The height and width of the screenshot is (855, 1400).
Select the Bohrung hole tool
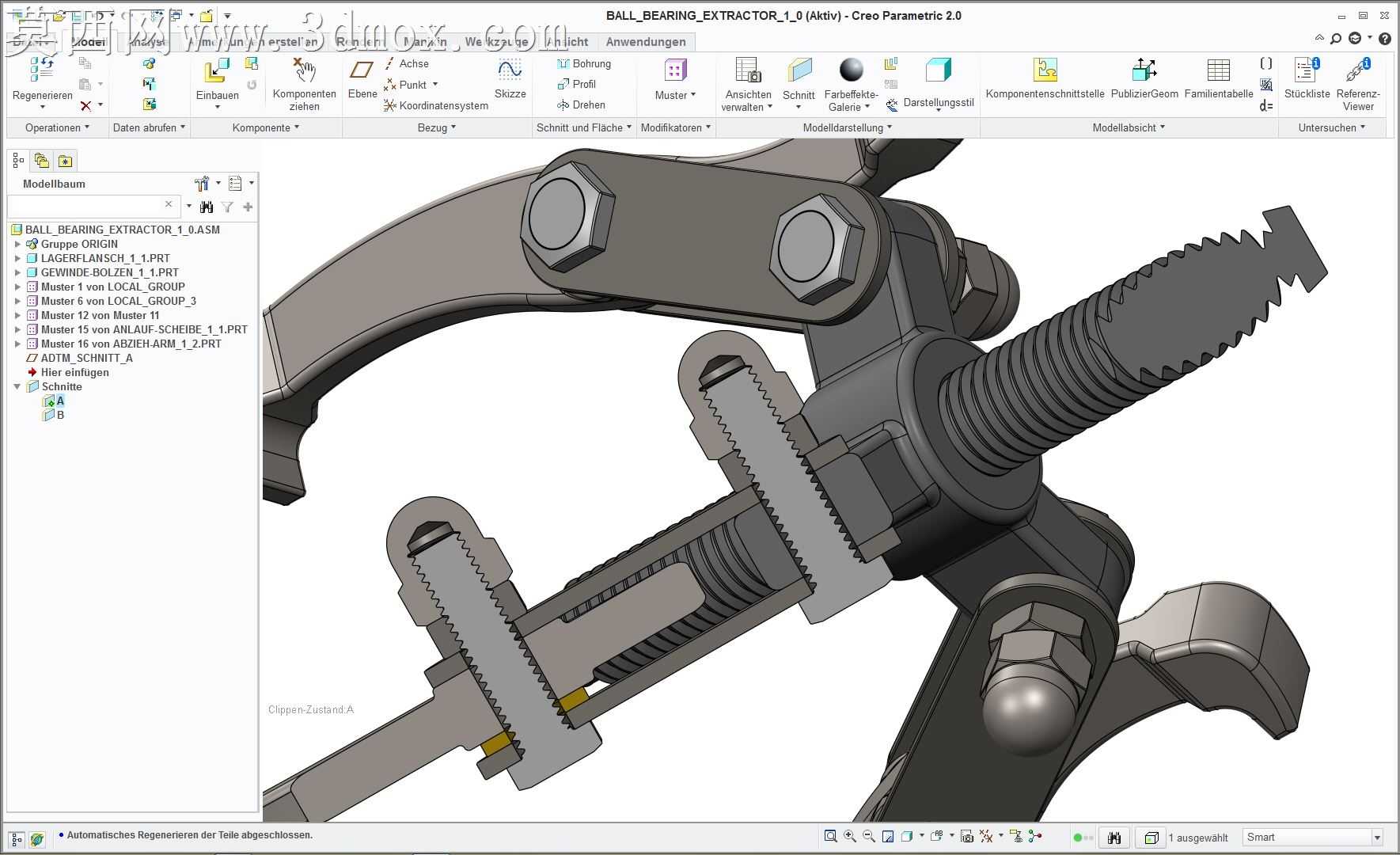pos(584,63)
